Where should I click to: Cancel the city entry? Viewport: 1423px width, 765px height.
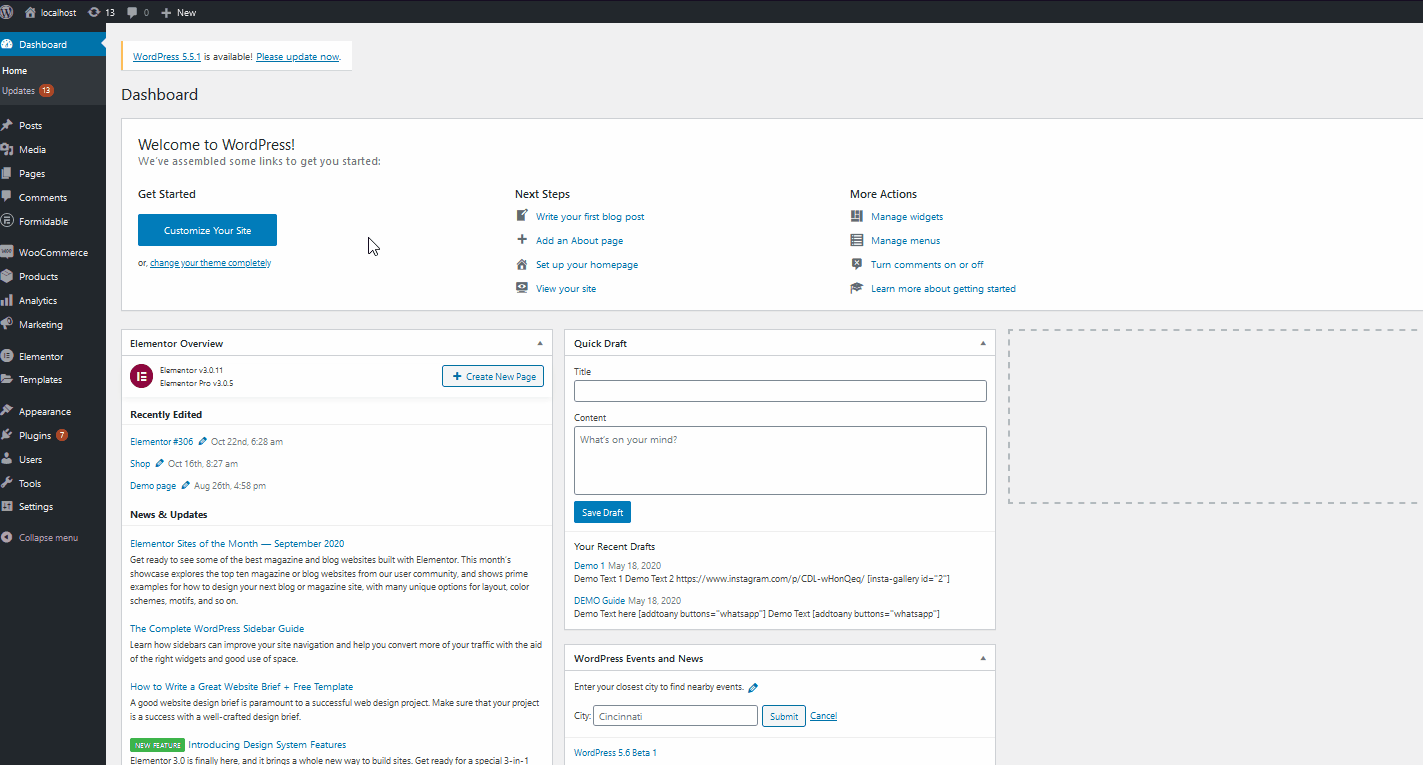pyautogui.click(x=823, y=716)
